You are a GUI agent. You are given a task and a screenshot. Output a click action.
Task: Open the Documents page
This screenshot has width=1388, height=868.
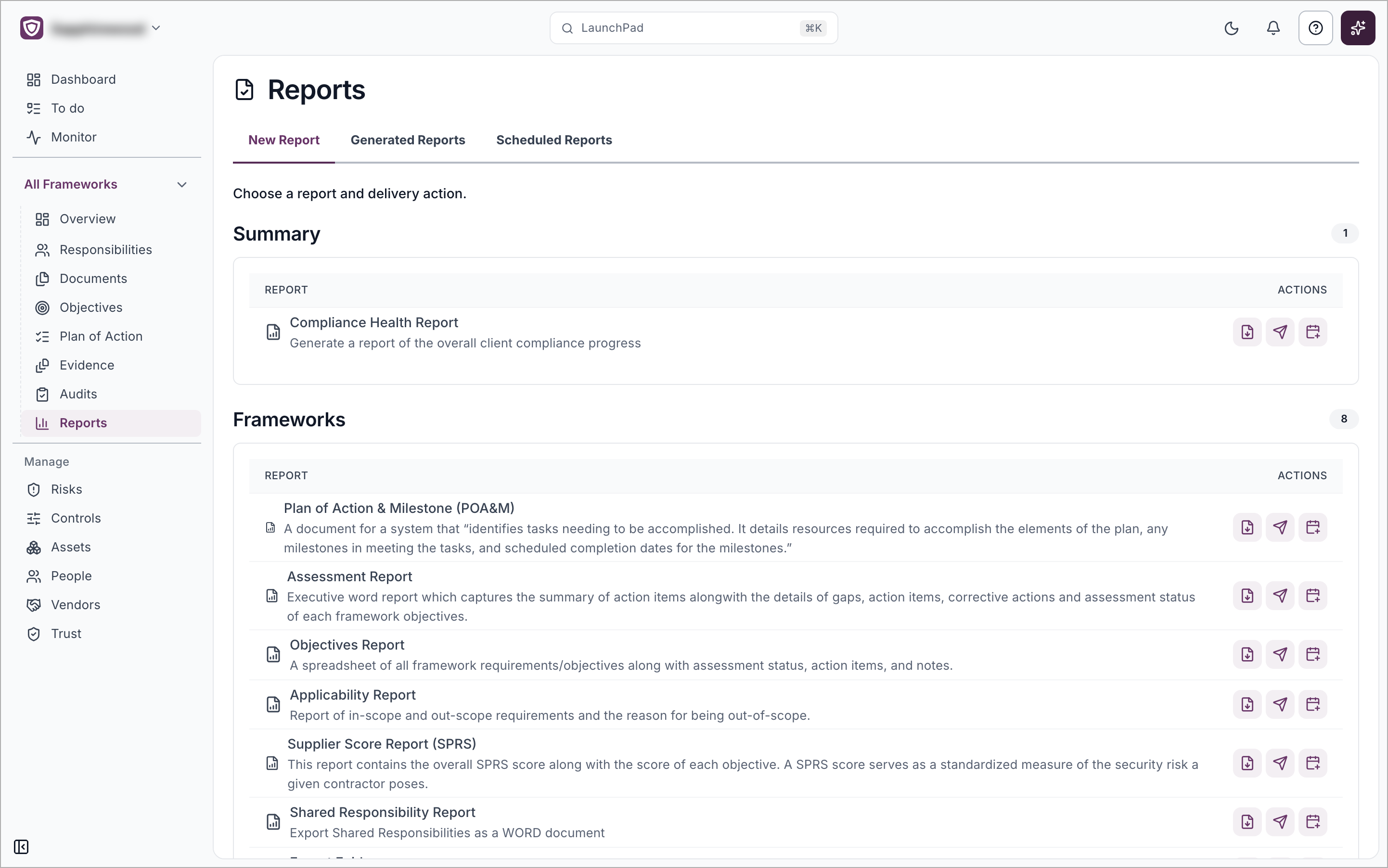111,279
